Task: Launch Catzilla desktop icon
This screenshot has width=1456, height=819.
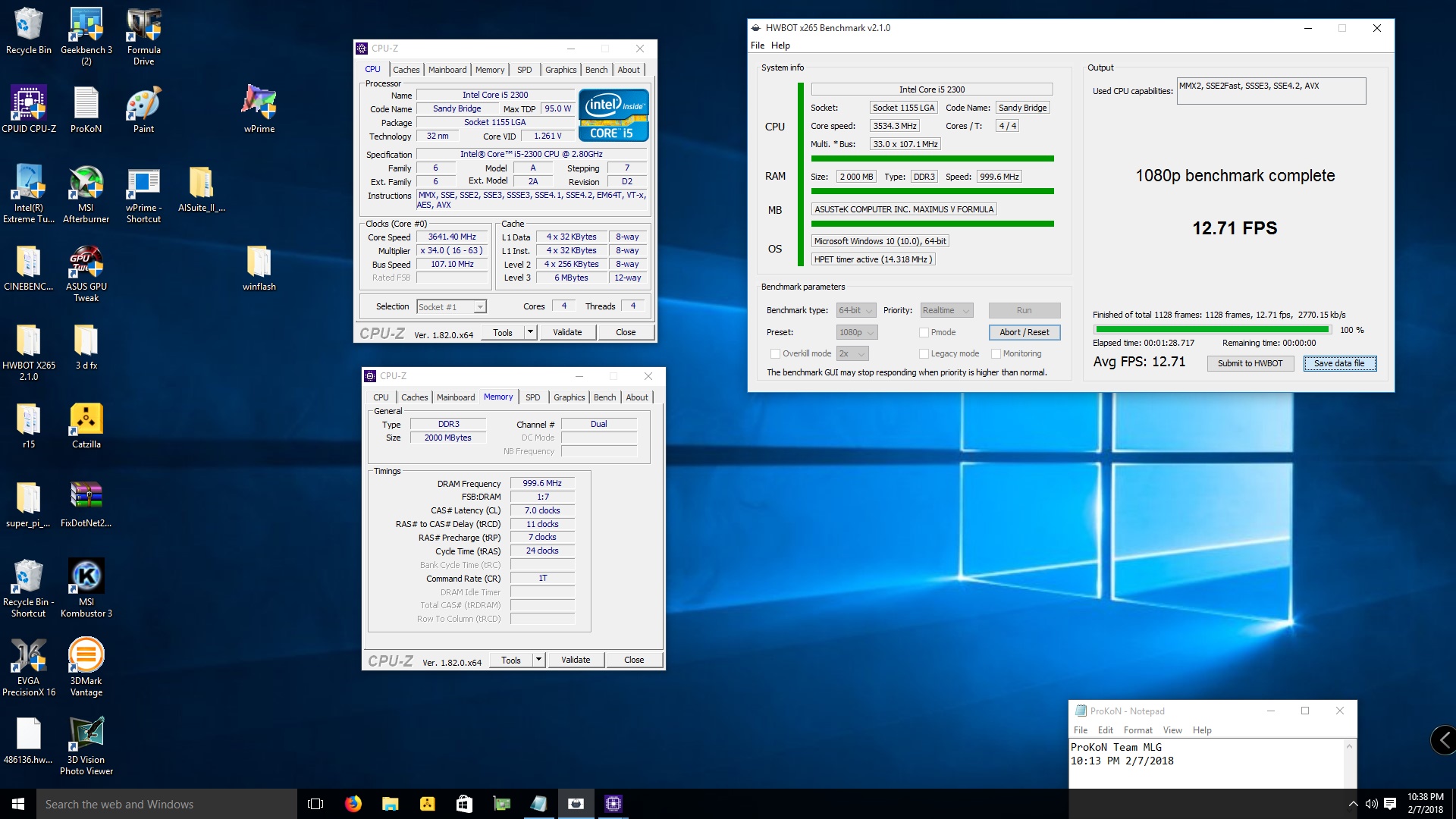Action: 86,426
